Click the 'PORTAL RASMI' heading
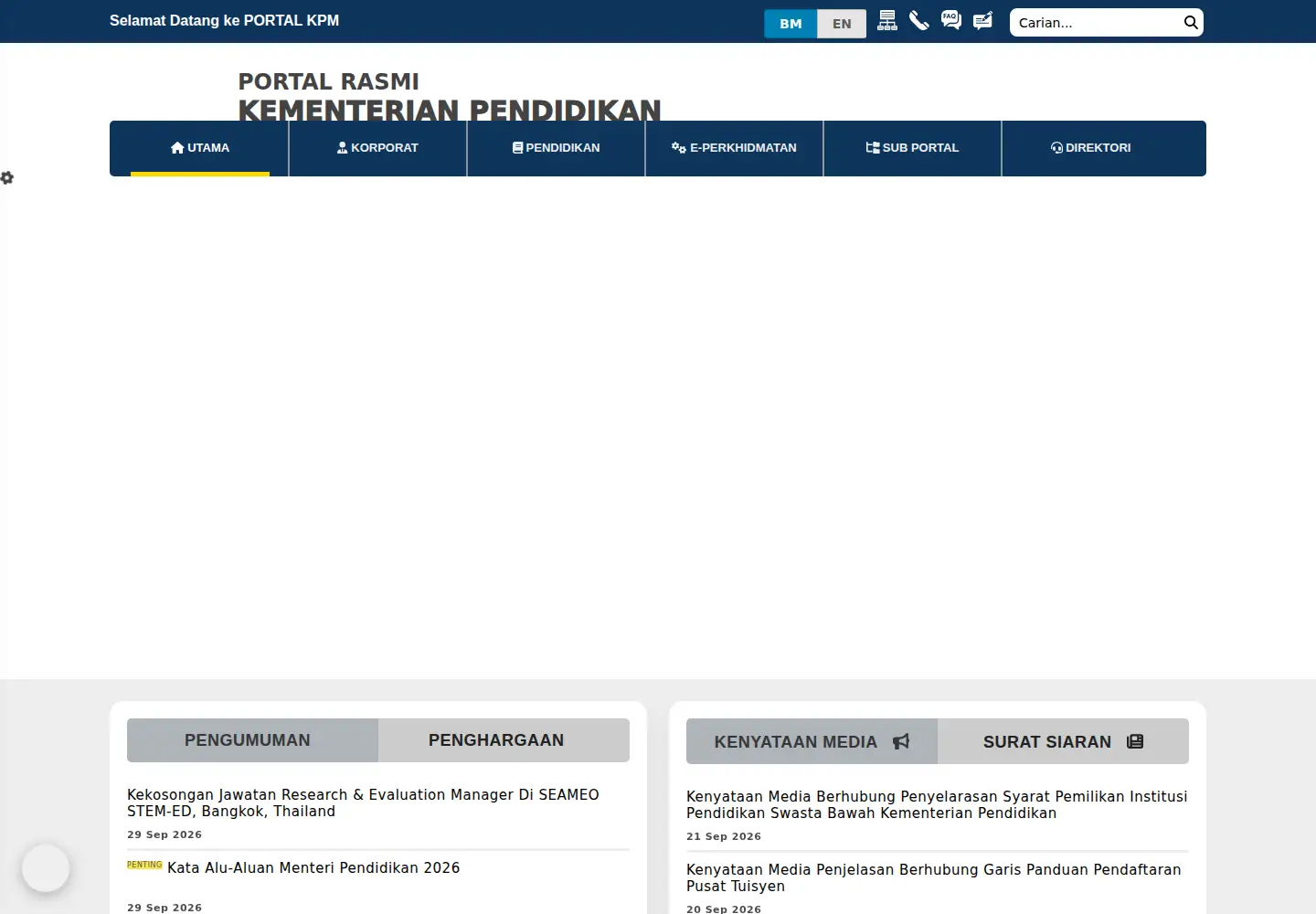This screenshot has height=914, width=1316. tap(328, 81)
